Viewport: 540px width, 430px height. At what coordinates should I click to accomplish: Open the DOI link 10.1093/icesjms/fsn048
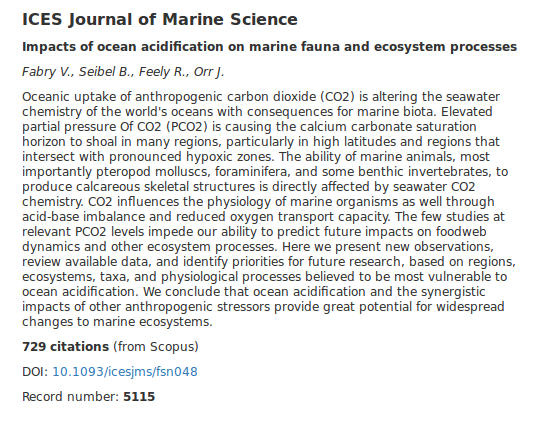125,372
